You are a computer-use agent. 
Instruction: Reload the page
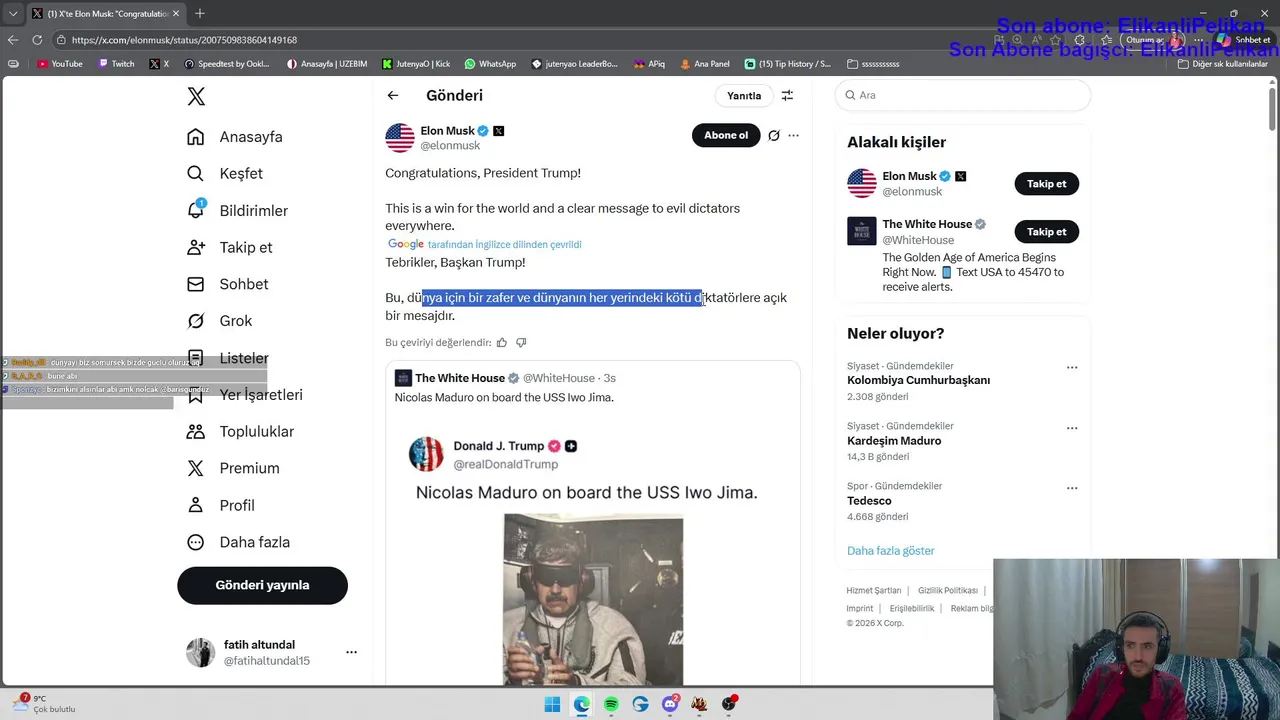coord(37,40)
